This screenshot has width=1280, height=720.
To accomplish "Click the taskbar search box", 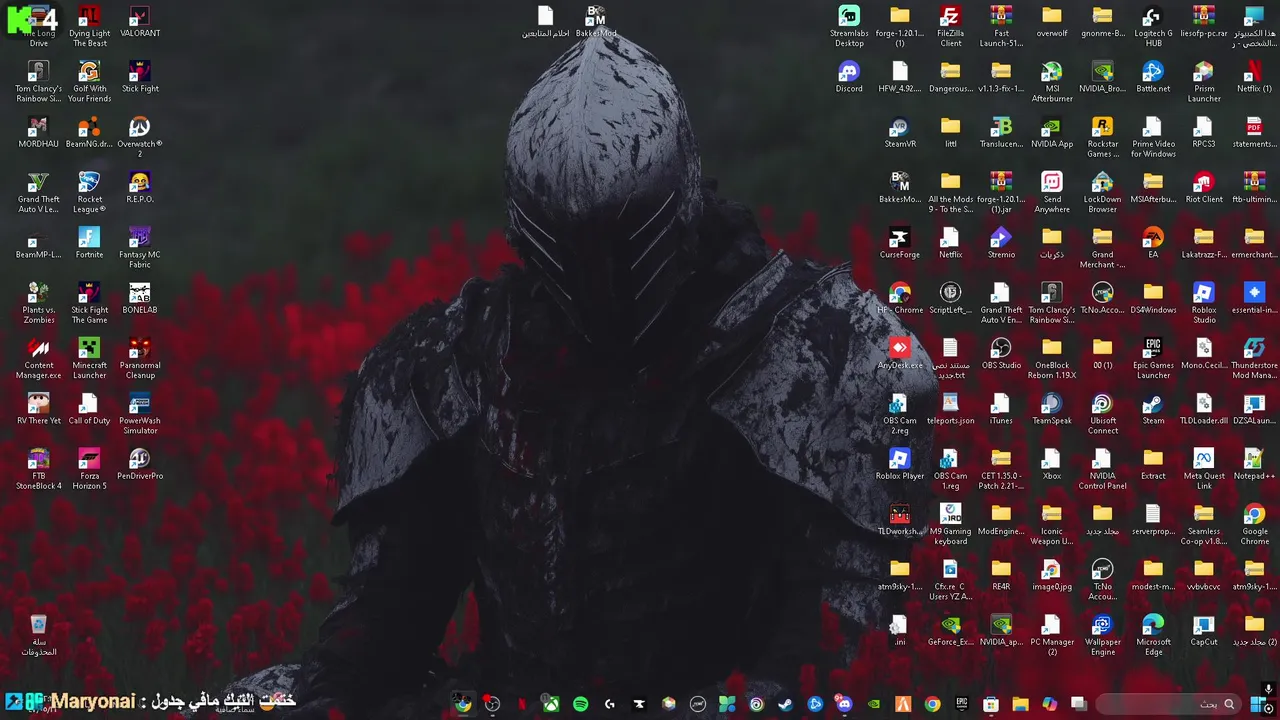I will tap(1169, 704).
